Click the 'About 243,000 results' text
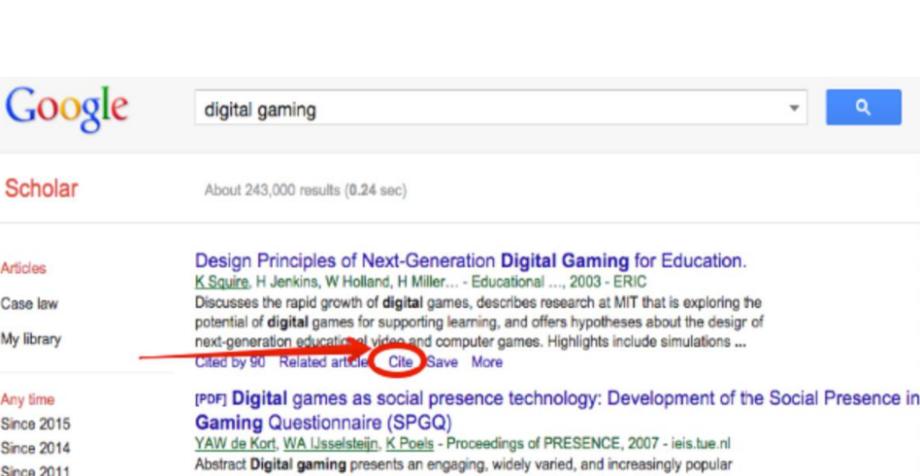The image size is (920, 476). pyautogui.click(x=305, y=191)
